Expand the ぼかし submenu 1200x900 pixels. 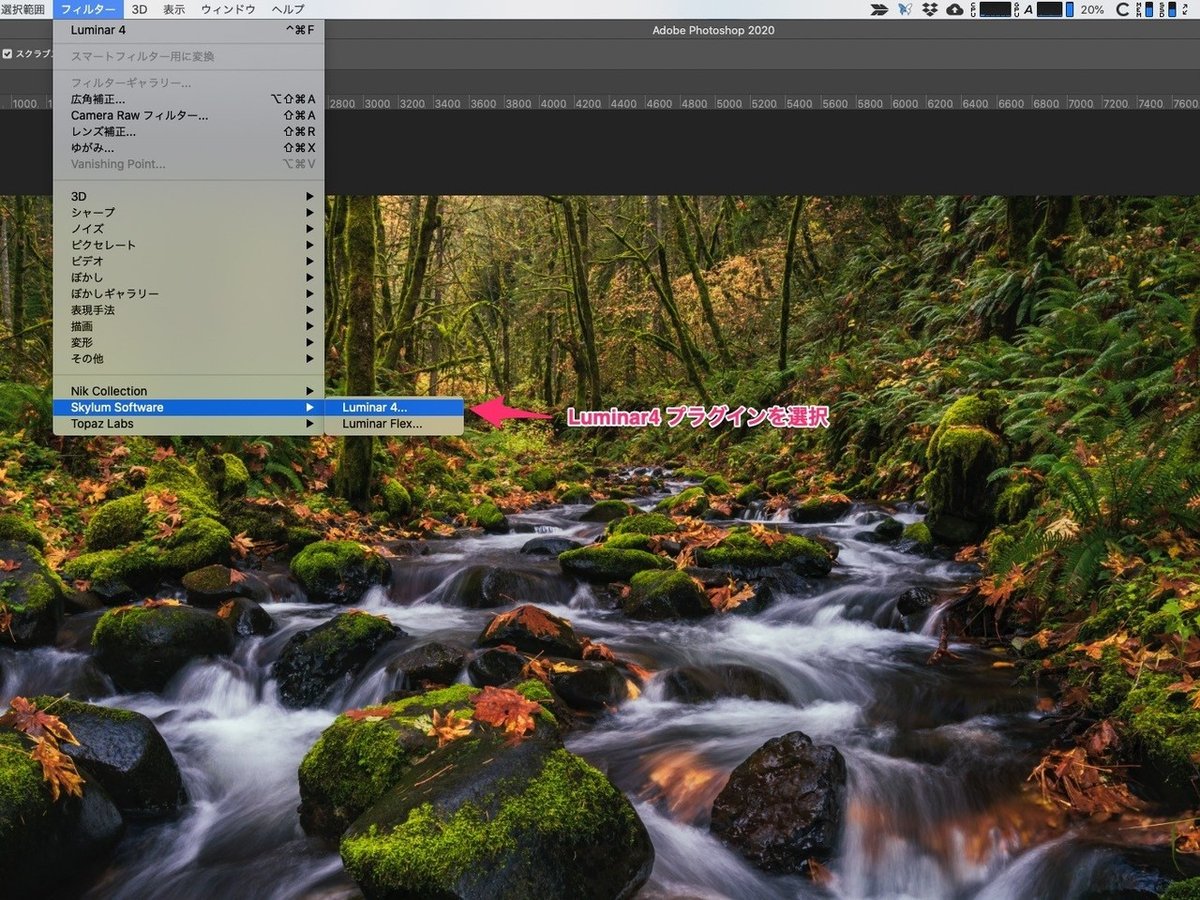(x=189, y=277)
